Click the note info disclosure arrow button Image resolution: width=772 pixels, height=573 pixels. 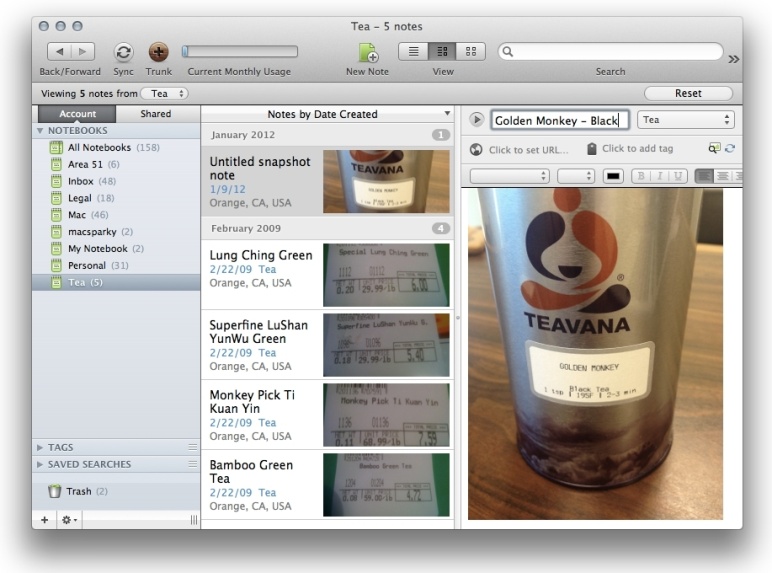(476, 120)
